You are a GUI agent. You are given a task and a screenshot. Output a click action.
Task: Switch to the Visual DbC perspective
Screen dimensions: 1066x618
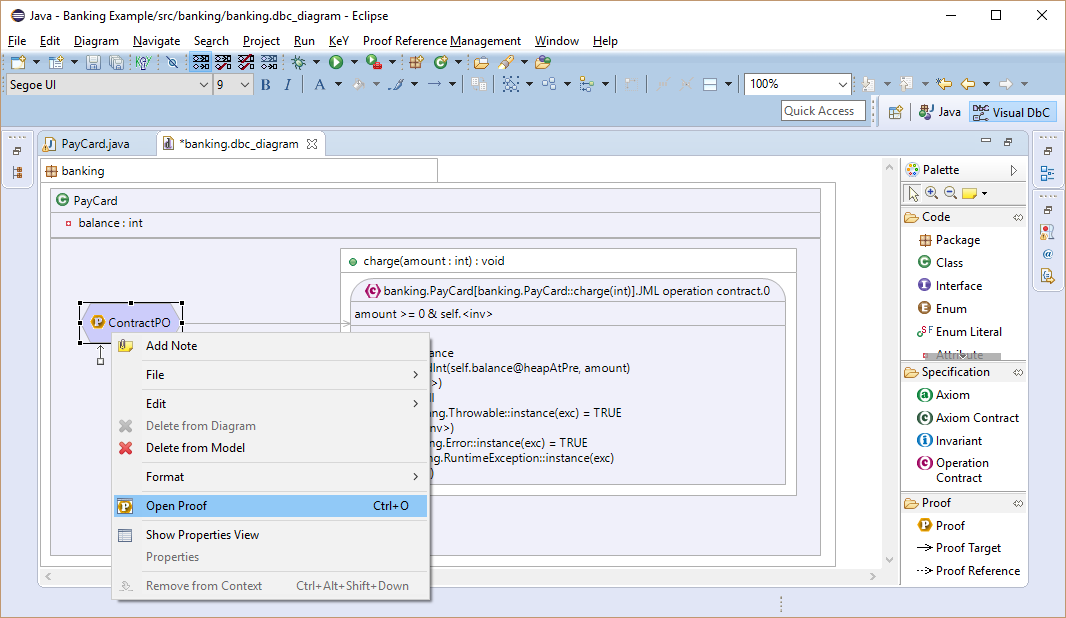(x=1011, y=112)
